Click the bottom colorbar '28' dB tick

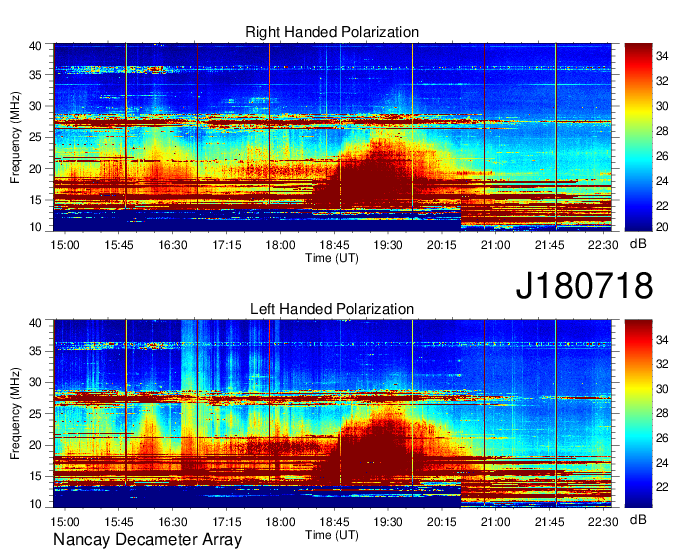[x=662, y=413]
